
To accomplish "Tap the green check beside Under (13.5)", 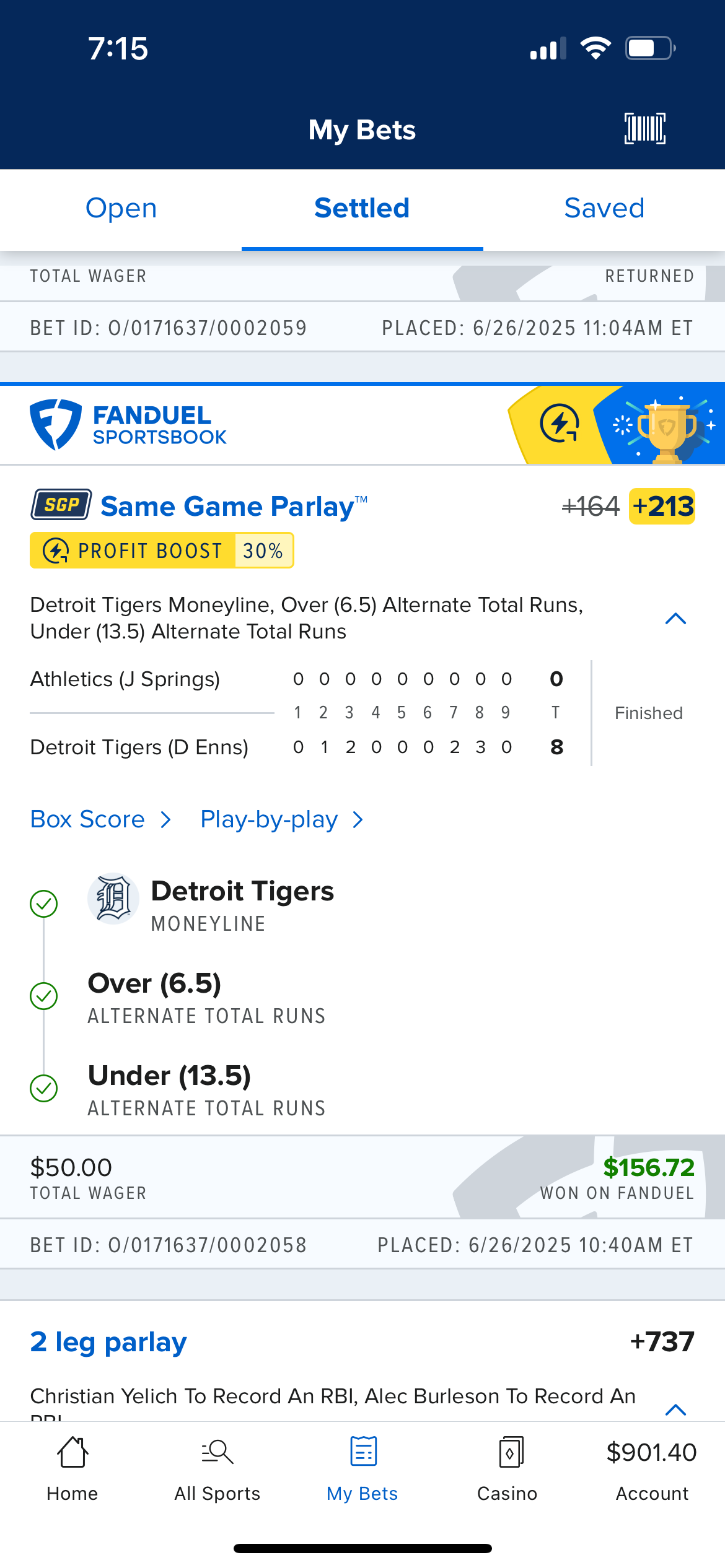I will click(44, 1088).
